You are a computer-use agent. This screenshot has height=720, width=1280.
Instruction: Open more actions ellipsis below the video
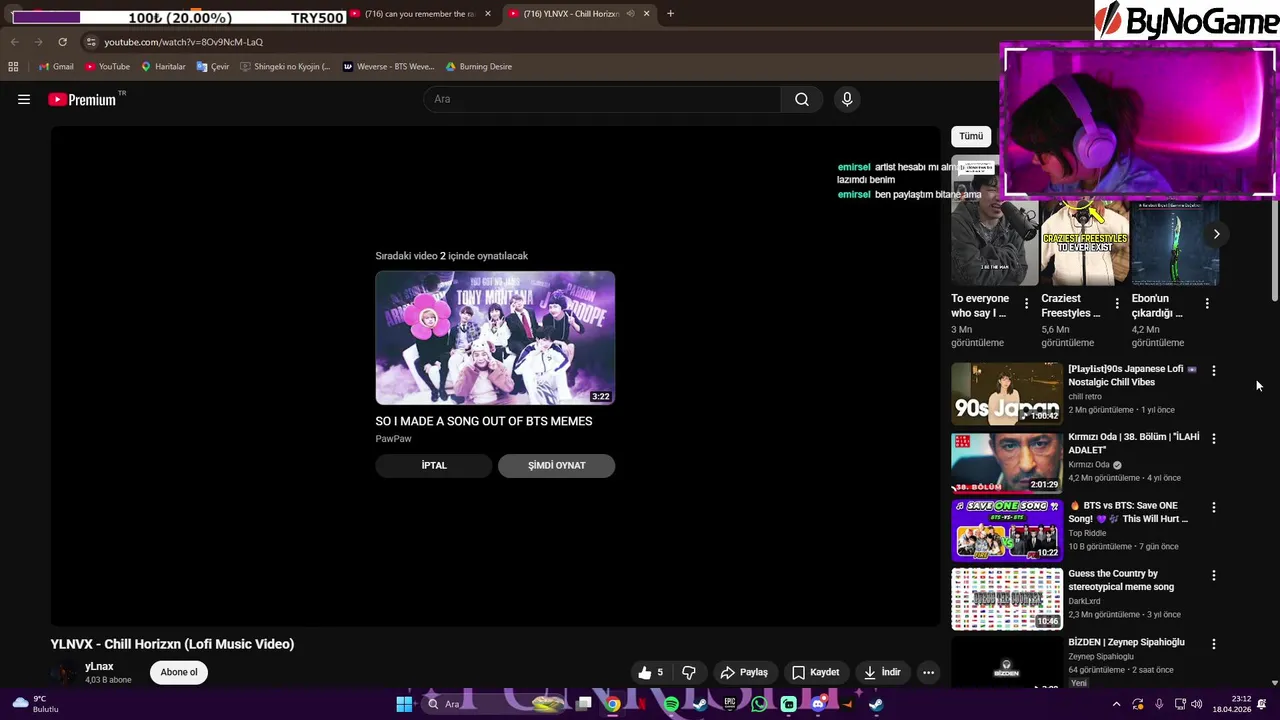pos(928,672)
